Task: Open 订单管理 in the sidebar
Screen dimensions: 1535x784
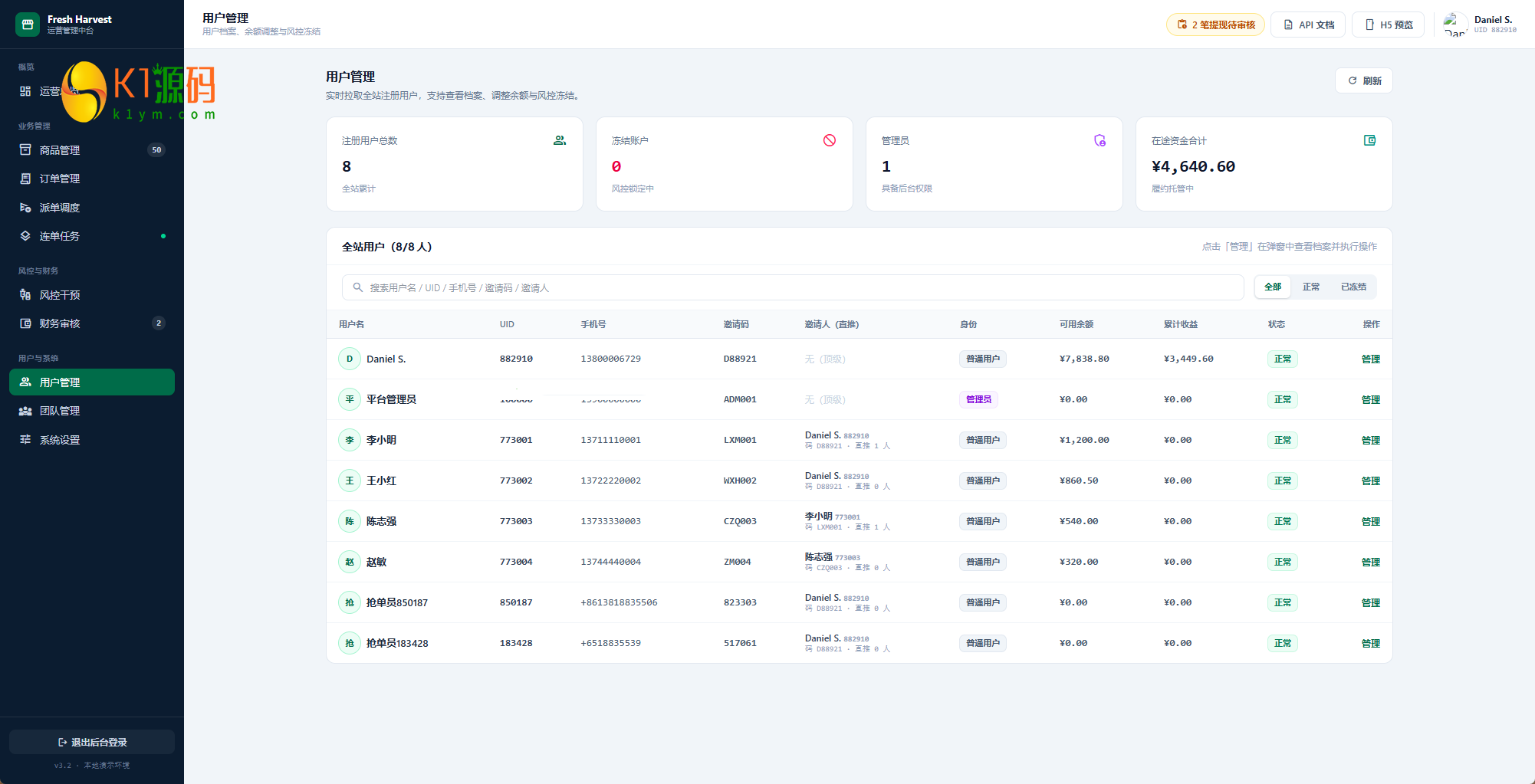Action: [92, 179]
